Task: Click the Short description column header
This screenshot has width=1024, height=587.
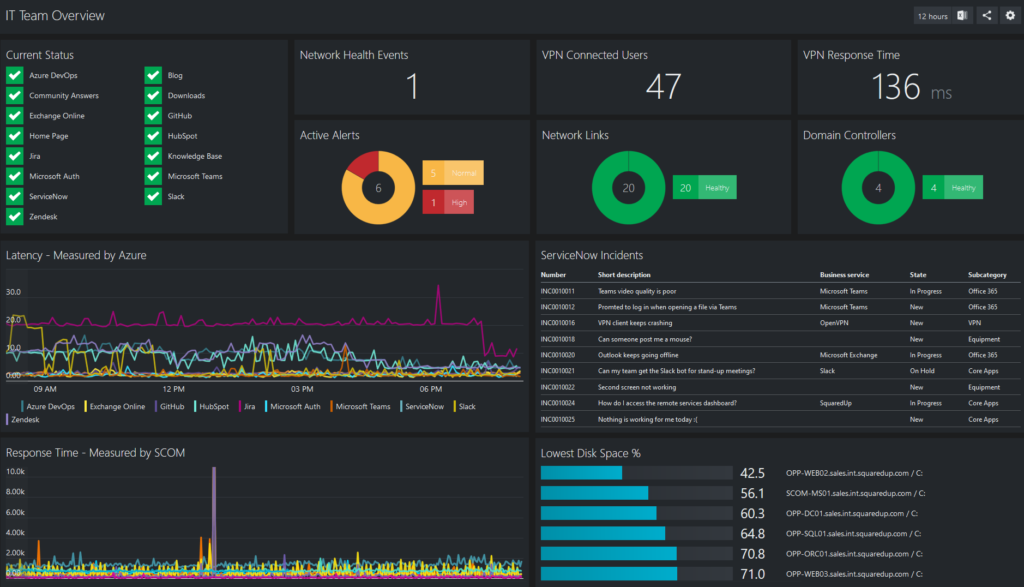Action: pos(624,275)
